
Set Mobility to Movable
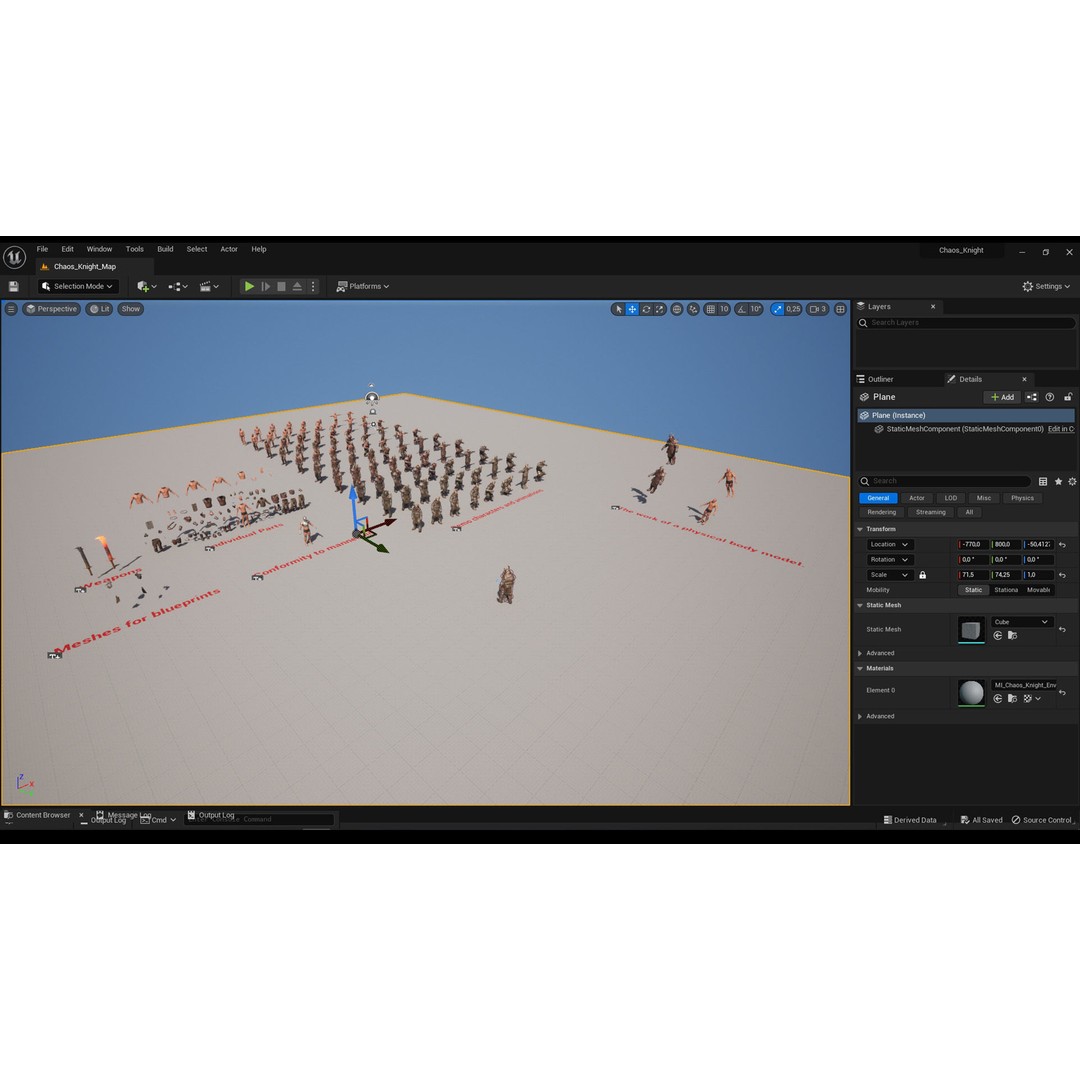[x=1039, y=590]
